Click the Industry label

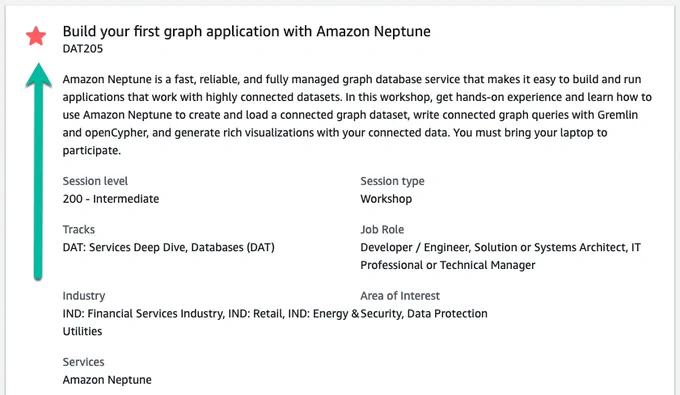click(84, 296)
